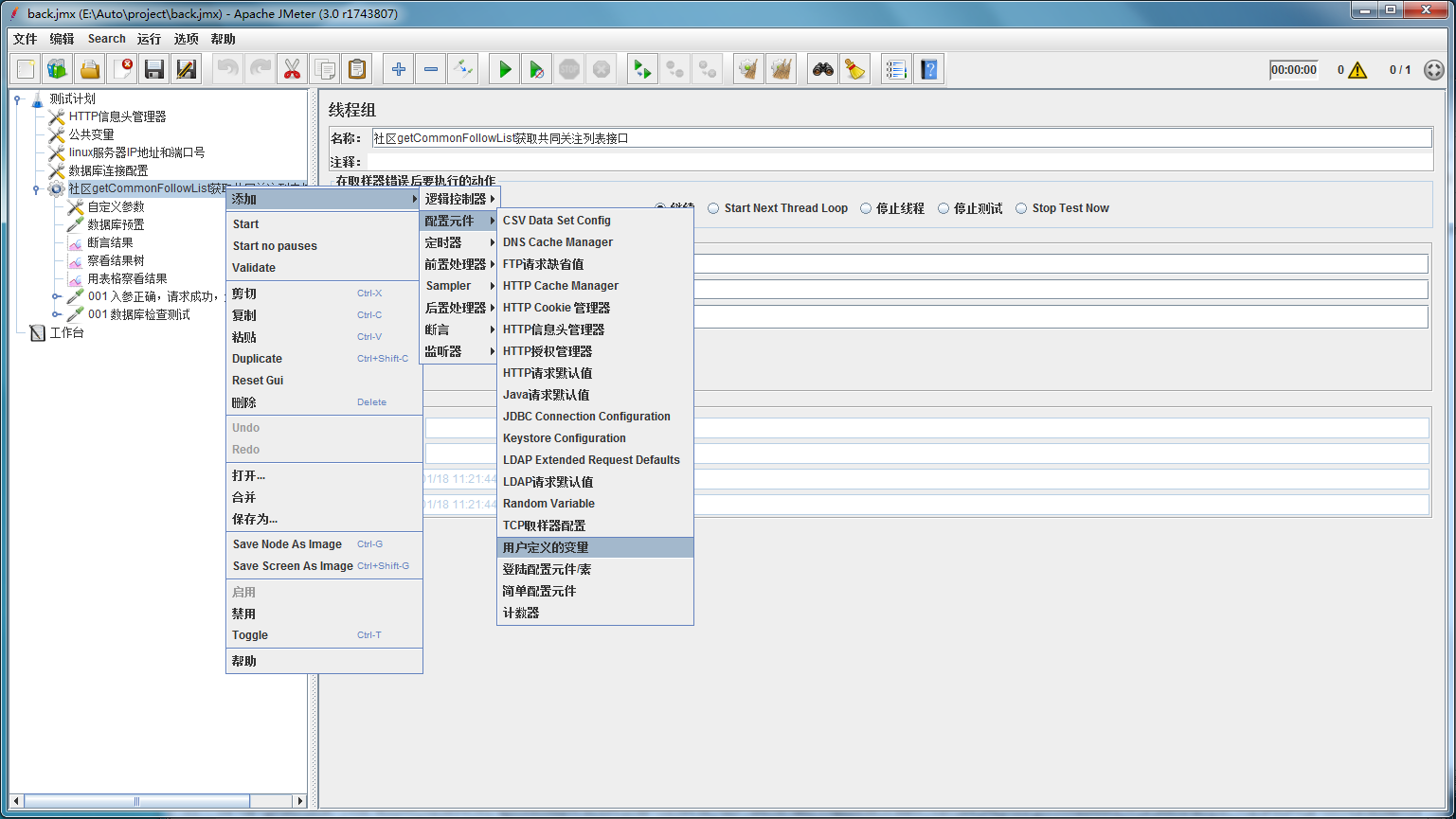Viewport: 1456px width, 819px height.
Task: Click 禁用 in the context menu
Action: click(324, 614)
